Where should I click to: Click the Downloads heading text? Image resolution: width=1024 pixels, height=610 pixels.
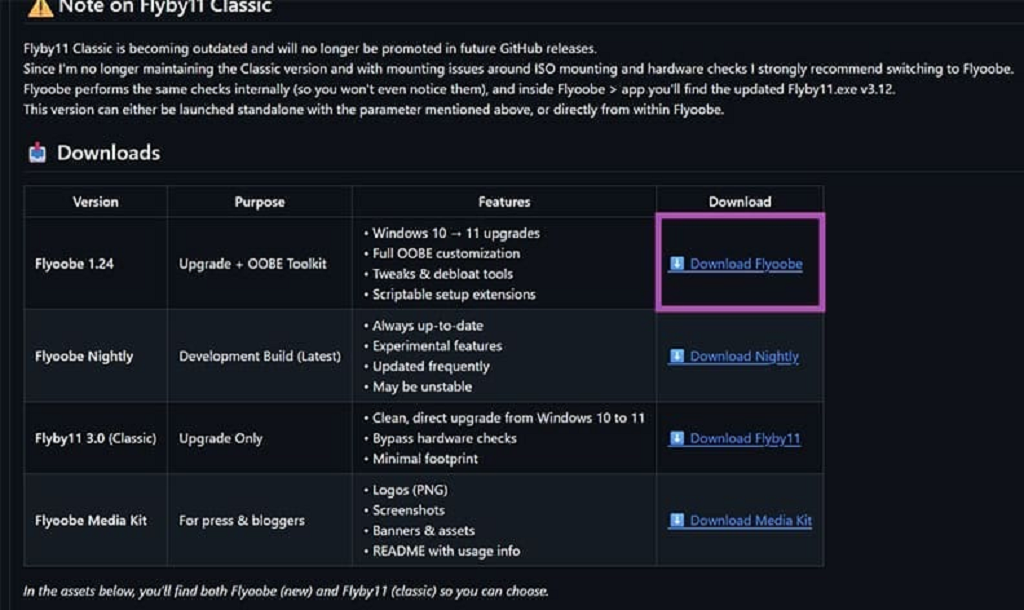(108, 153)
